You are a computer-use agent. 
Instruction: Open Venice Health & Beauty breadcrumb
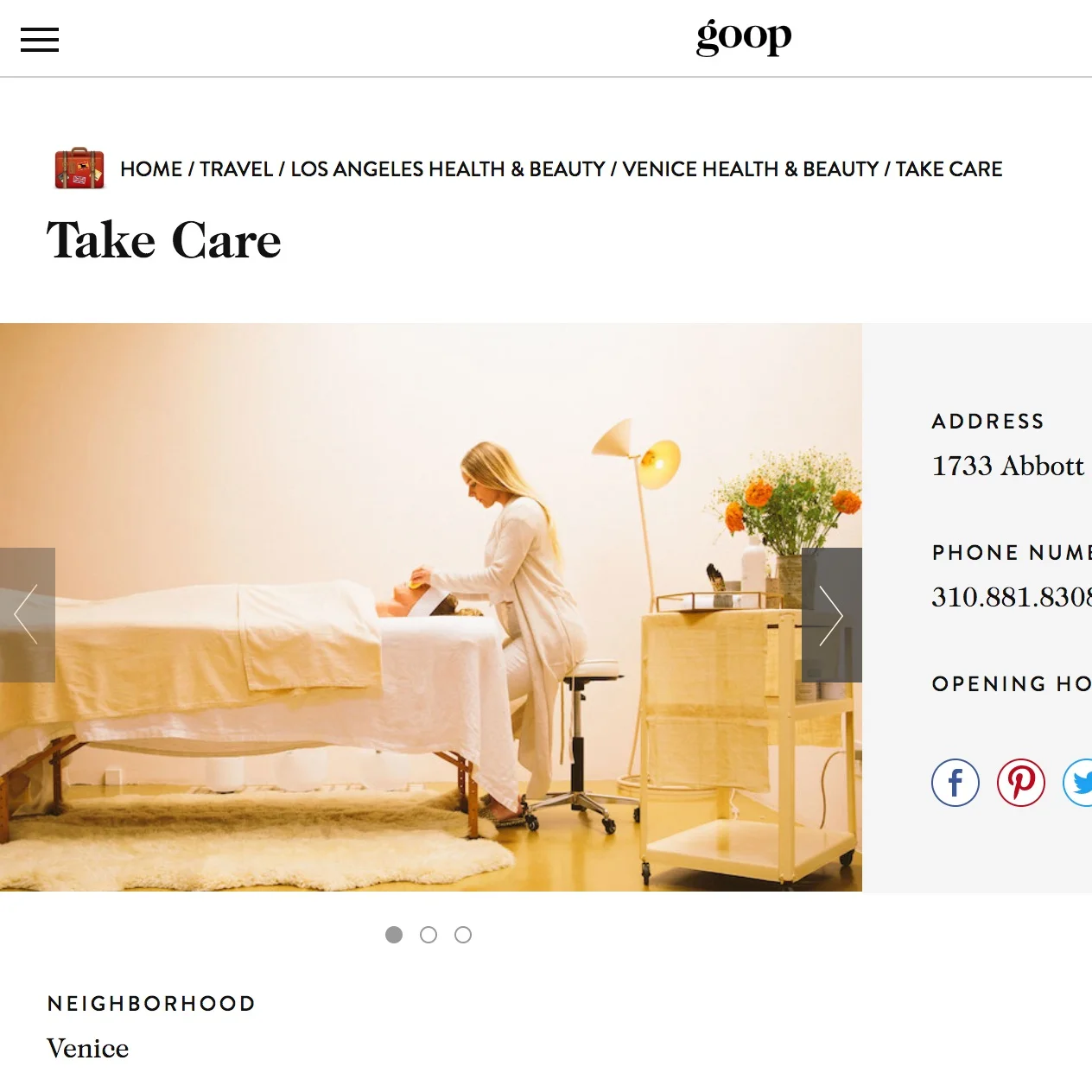coord(750,169)
